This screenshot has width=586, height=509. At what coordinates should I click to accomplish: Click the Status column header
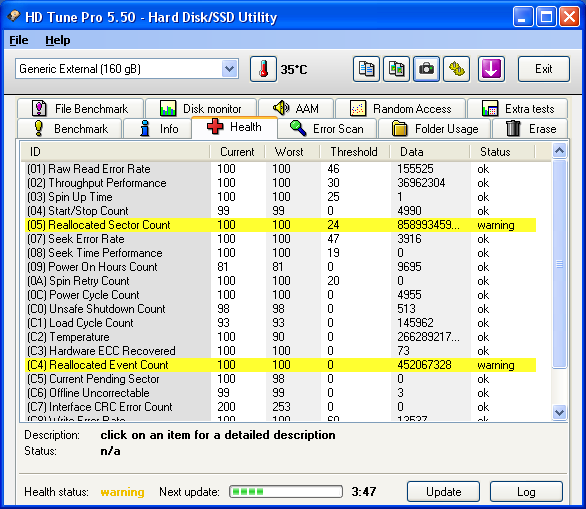(x=502, y=152)
